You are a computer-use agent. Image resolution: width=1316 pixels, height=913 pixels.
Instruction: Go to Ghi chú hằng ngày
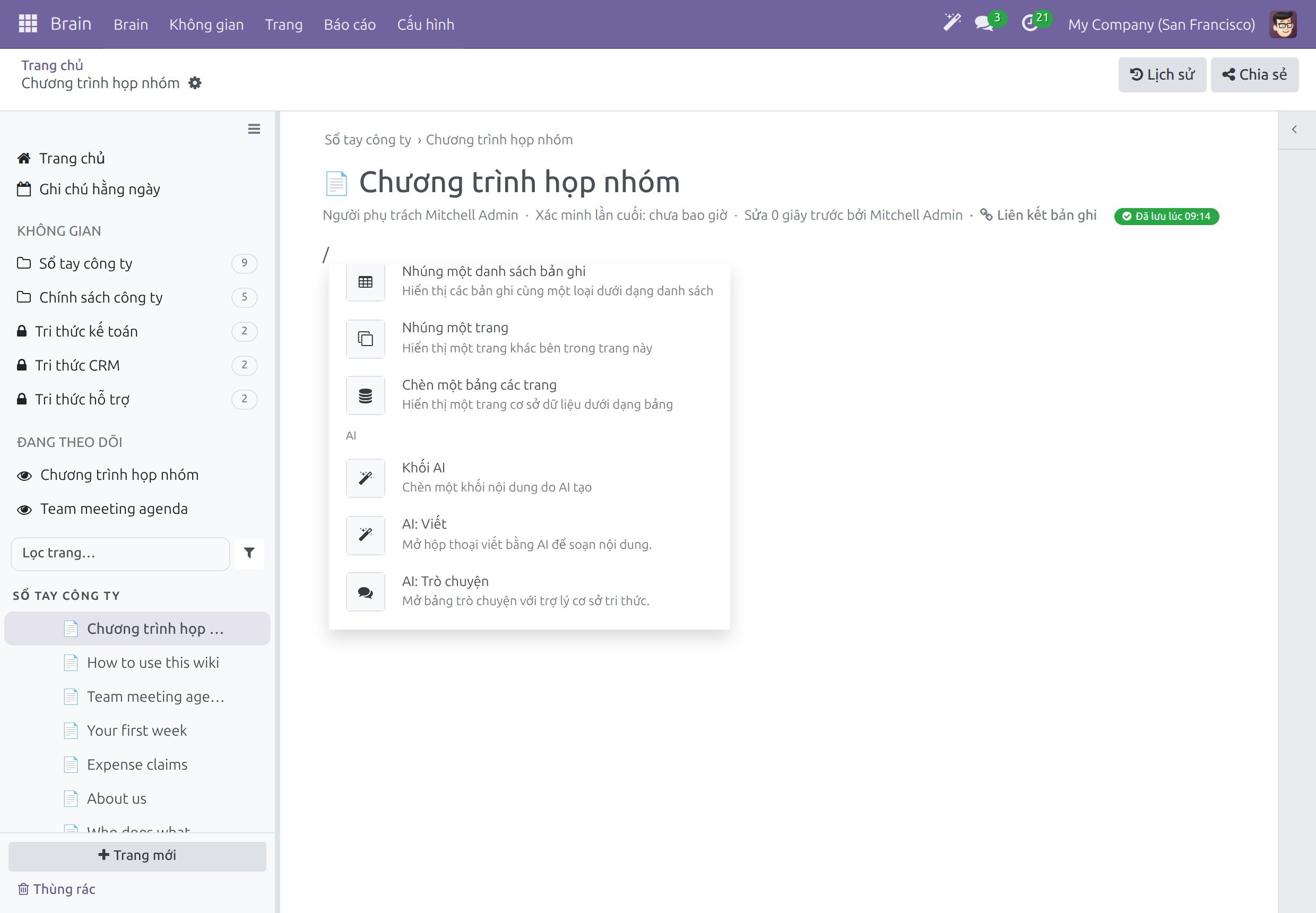(89, 190)
